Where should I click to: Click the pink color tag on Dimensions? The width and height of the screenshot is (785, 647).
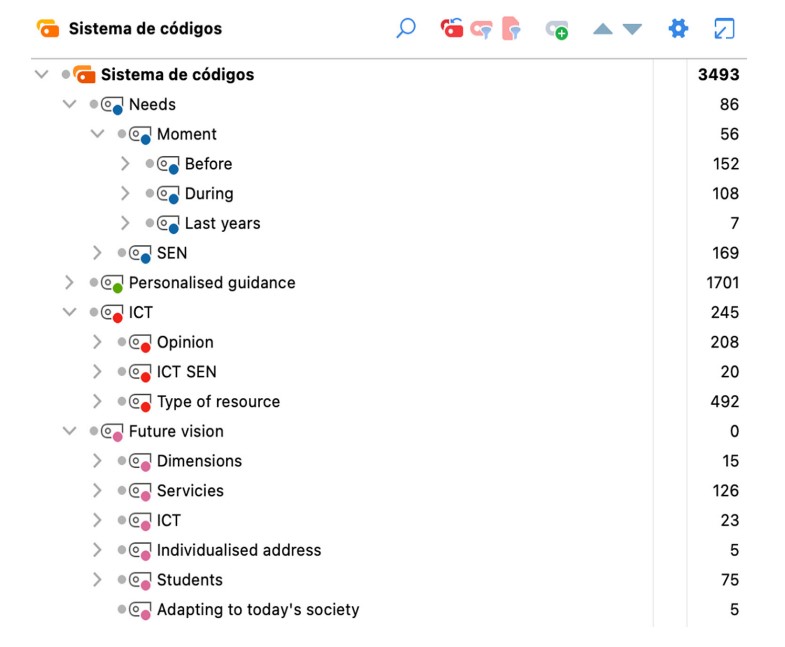click(x=146, y=467)
